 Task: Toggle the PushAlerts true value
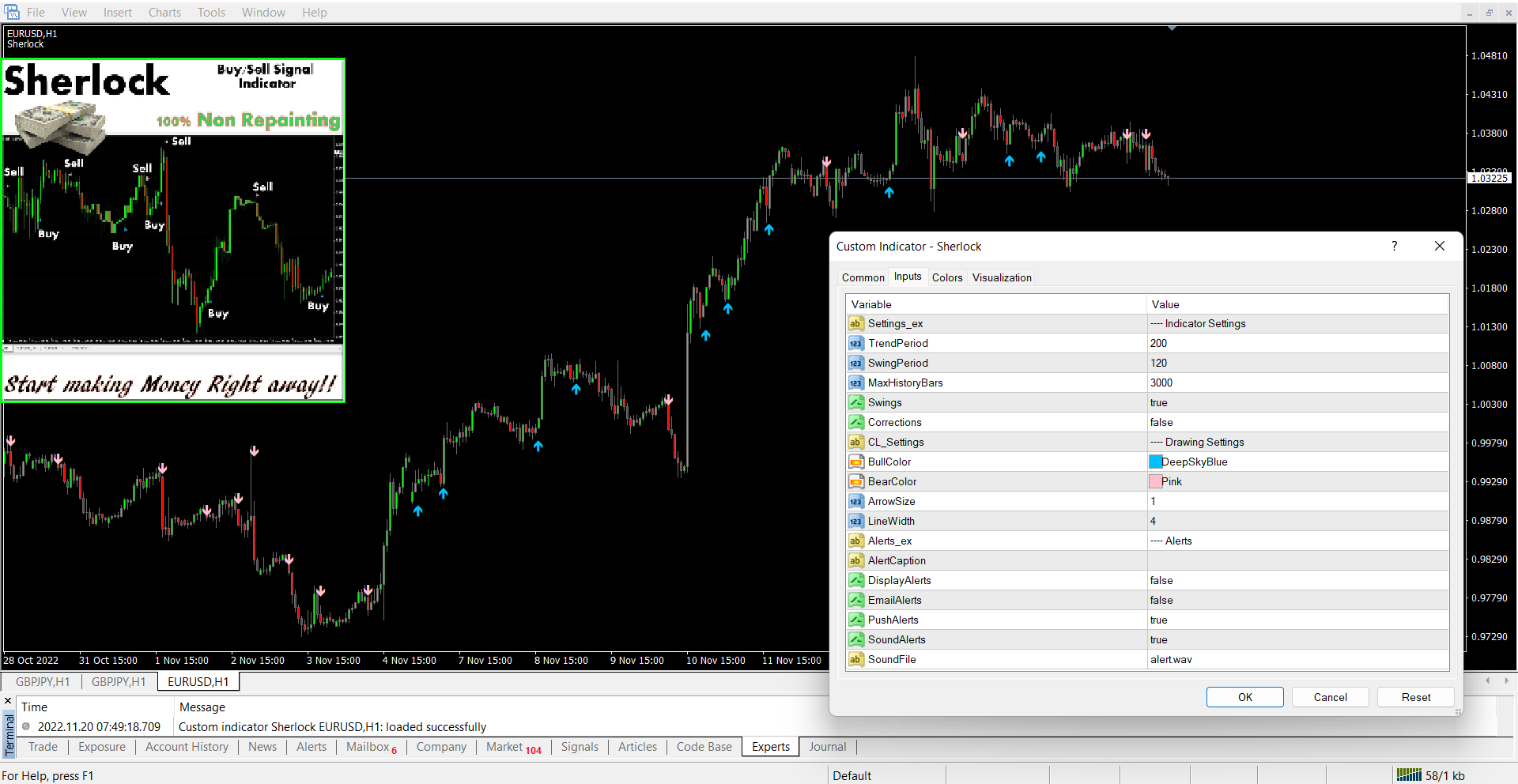pyautogui.click(x=1297, y=620)
